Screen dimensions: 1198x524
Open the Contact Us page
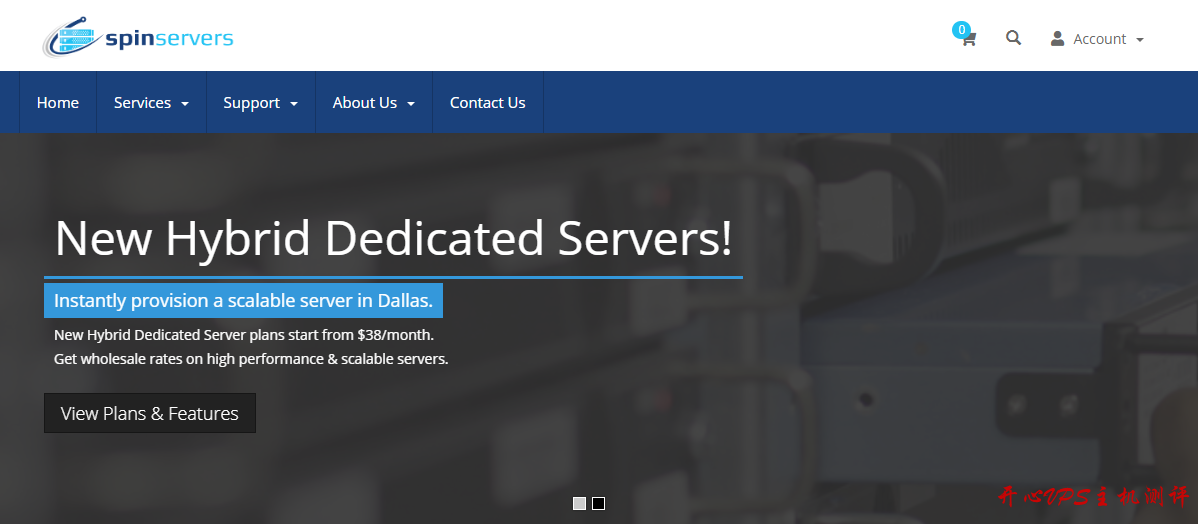tap(487, 102)
